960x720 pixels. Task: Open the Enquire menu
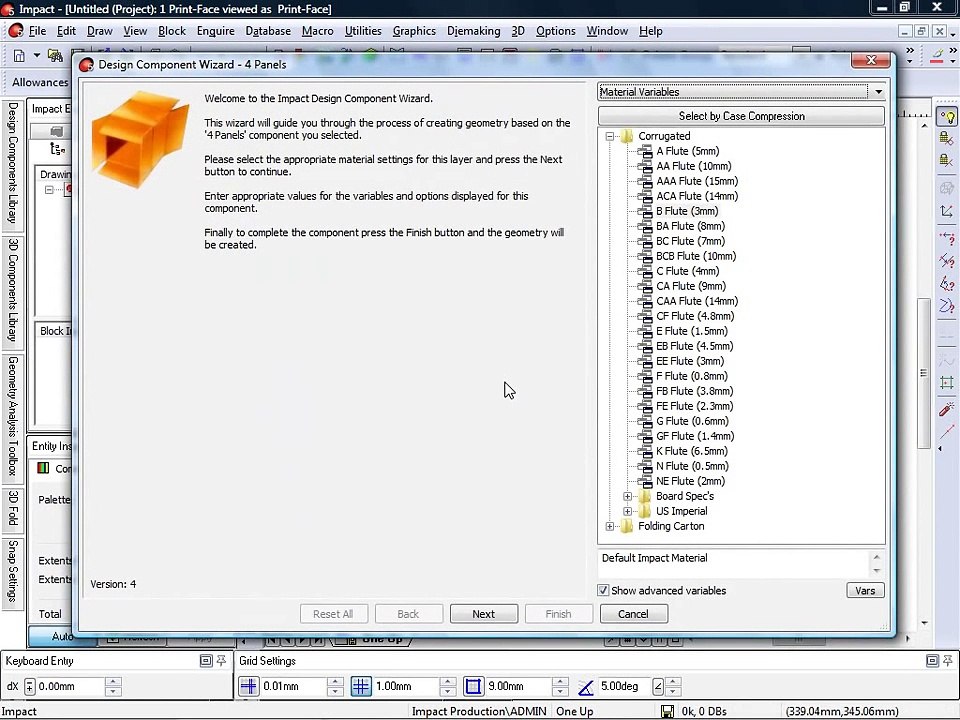(216, 31)
